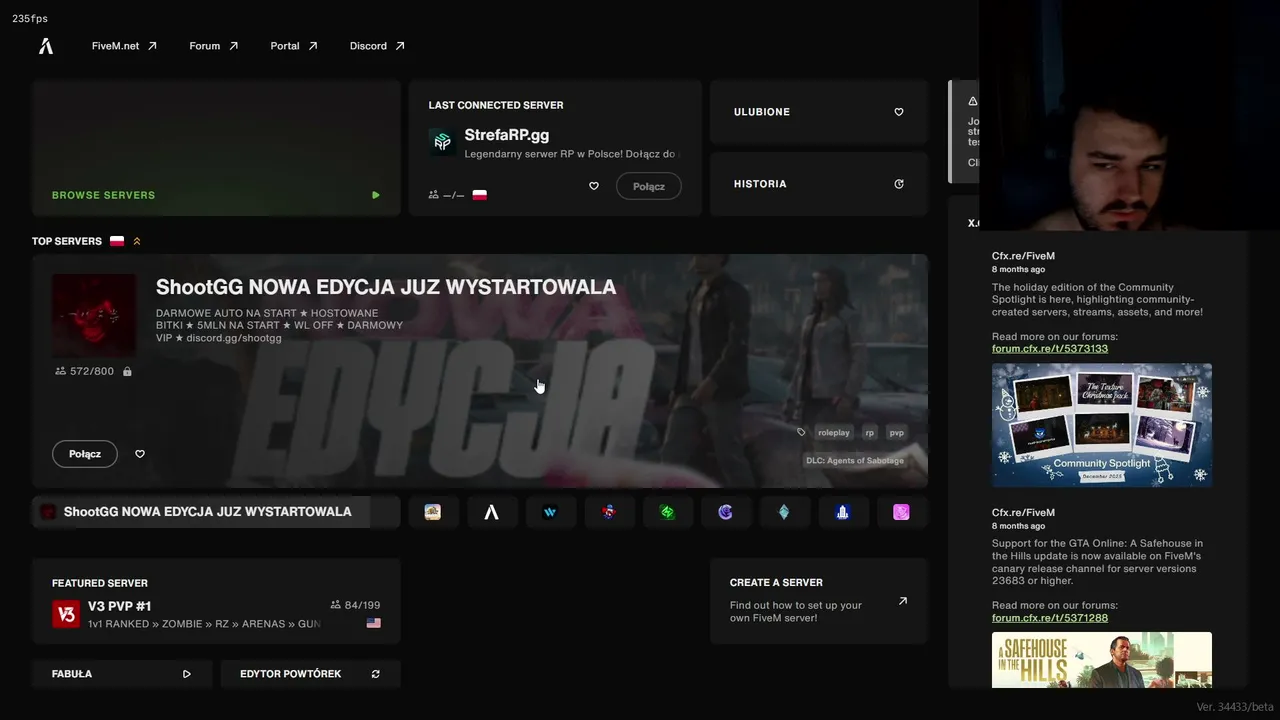Image resolution: width=1280 pixels, height=720 pixels.
Task: Connect to ShootGG with its Połącz button
Action: [x=85, y=454]
